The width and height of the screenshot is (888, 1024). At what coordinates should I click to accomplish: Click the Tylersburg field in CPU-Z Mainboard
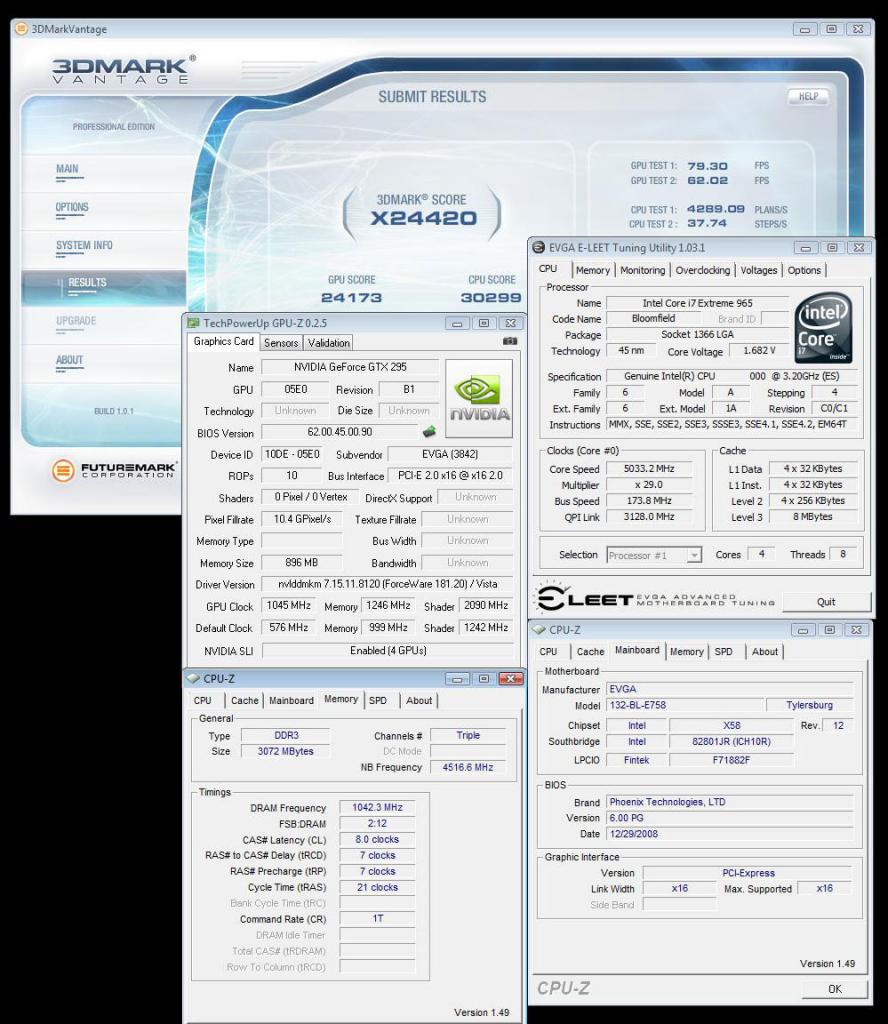tap(810, 705)
